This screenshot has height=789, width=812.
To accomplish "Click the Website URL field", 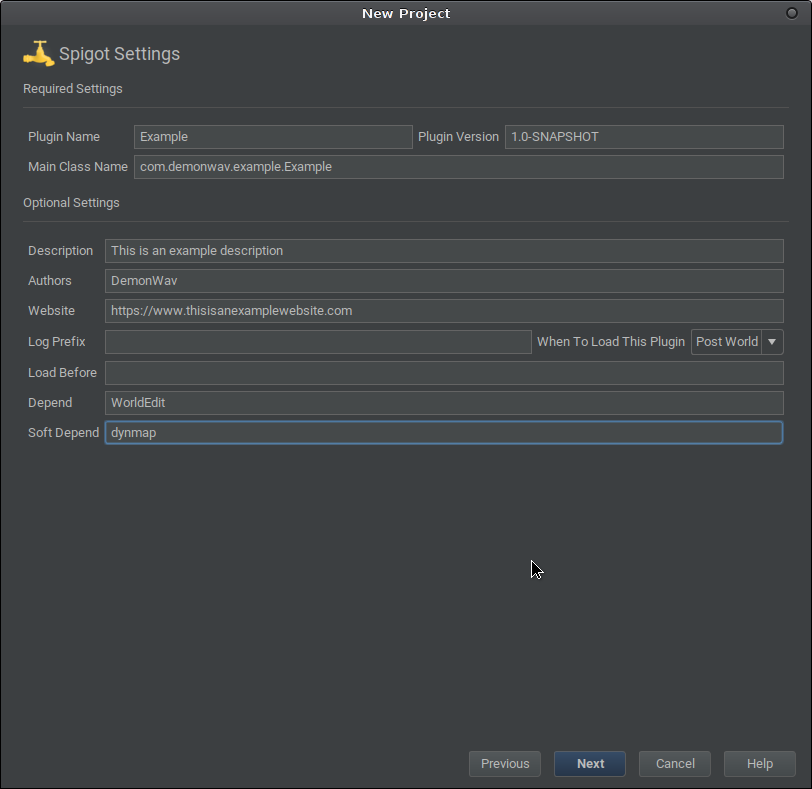I will pyautogui.click(x=444, y=311).
